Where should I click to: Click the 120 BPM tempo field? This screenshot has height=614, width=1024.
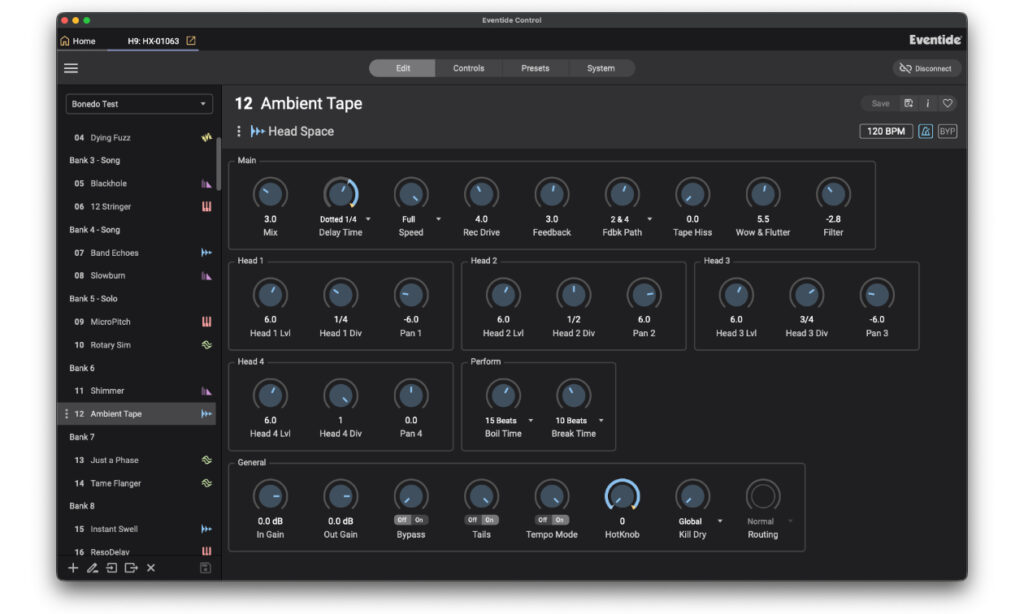886,131
